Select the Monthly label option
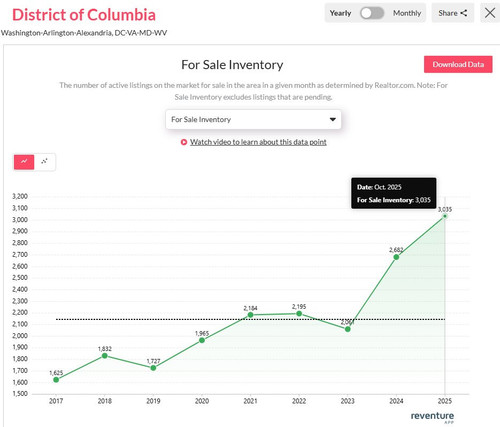Screen dimensions: 500x427 pyautogui.click(x=407, y=13)
